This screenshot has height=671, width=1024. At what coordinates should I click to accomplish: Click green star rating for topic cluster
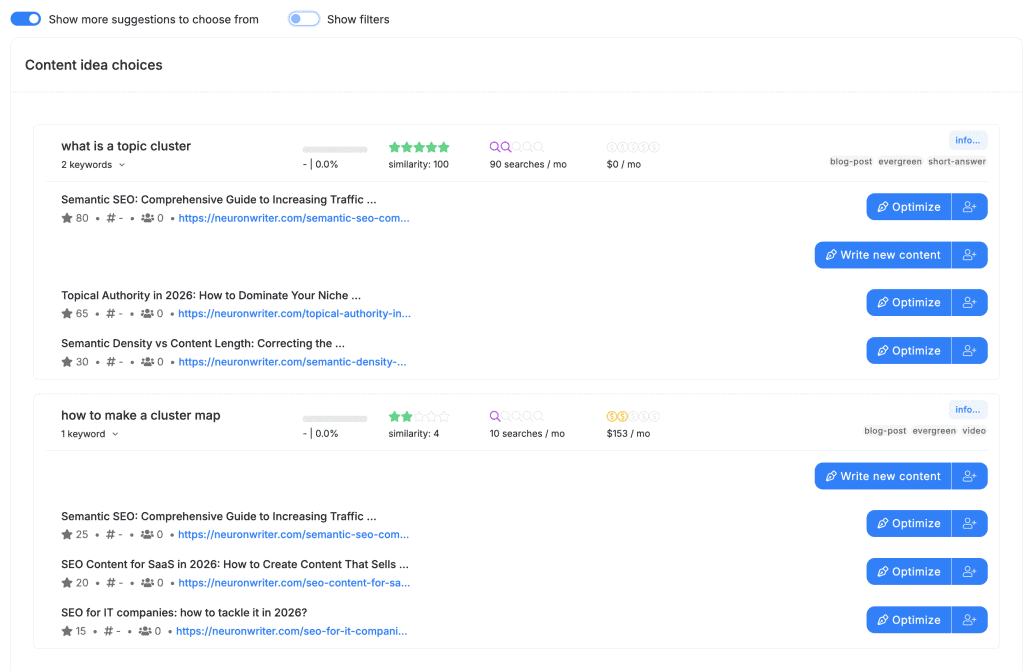pyautogui.click(x=419, y=147)
